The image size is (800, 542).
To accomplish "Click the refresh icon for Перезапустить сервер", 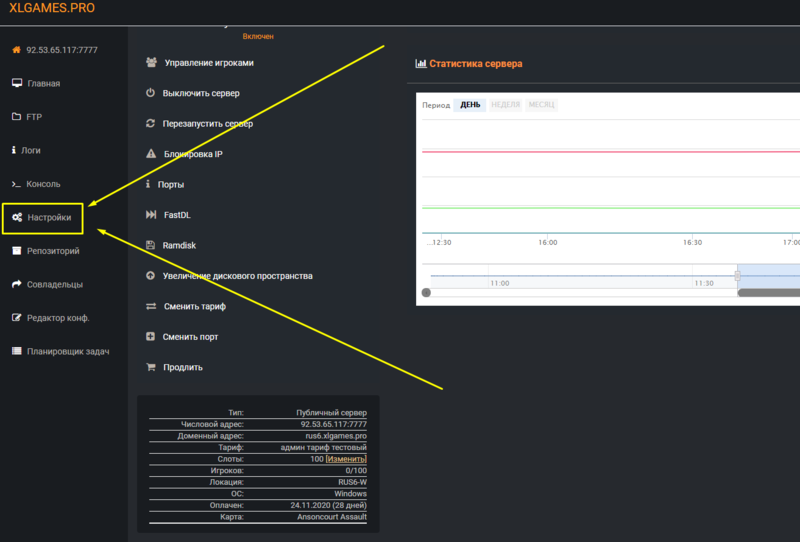I will tap(150, 124).
